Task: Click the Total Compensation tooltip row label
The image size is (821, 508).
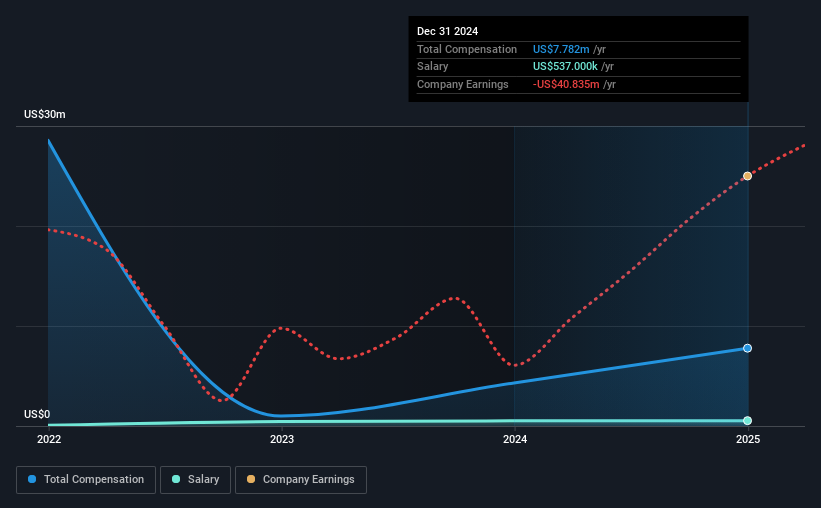Action: (467, 49)
